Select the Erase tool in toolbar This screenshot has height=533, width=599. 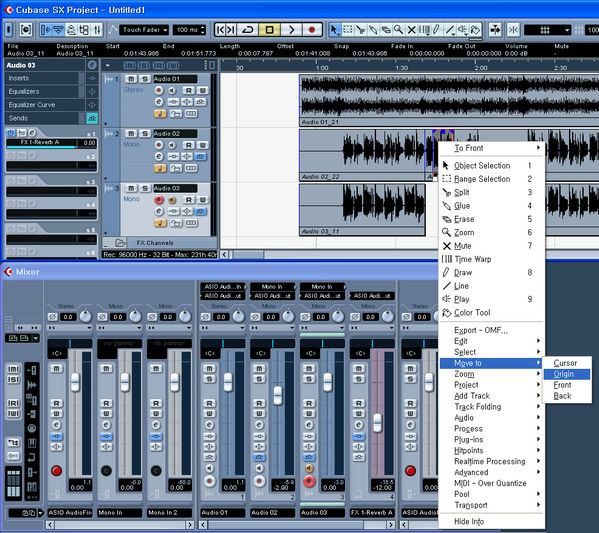[386, 30]
